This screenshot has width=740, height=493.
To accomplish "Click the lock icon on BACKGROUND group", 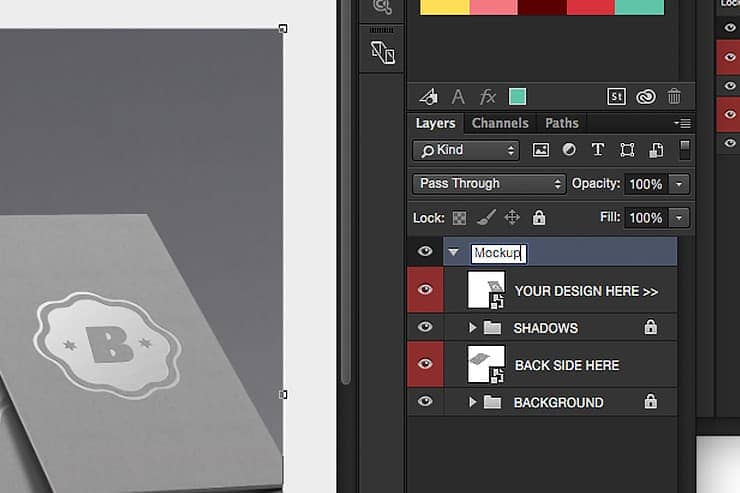I will click(x=651, y=401).
